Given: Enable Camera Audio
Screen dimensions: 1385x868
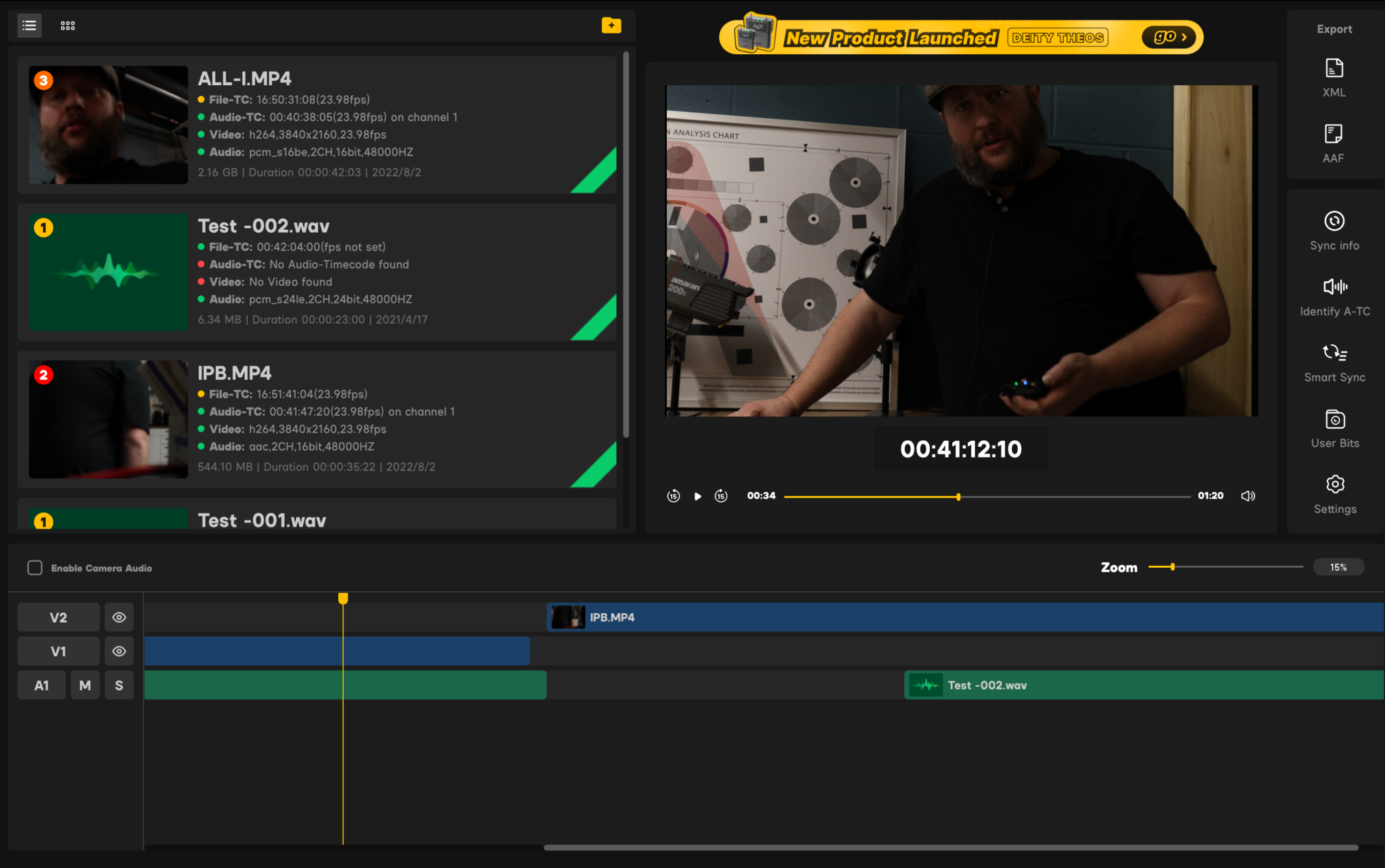Looking at the screenshot, I should click(34, 567).
